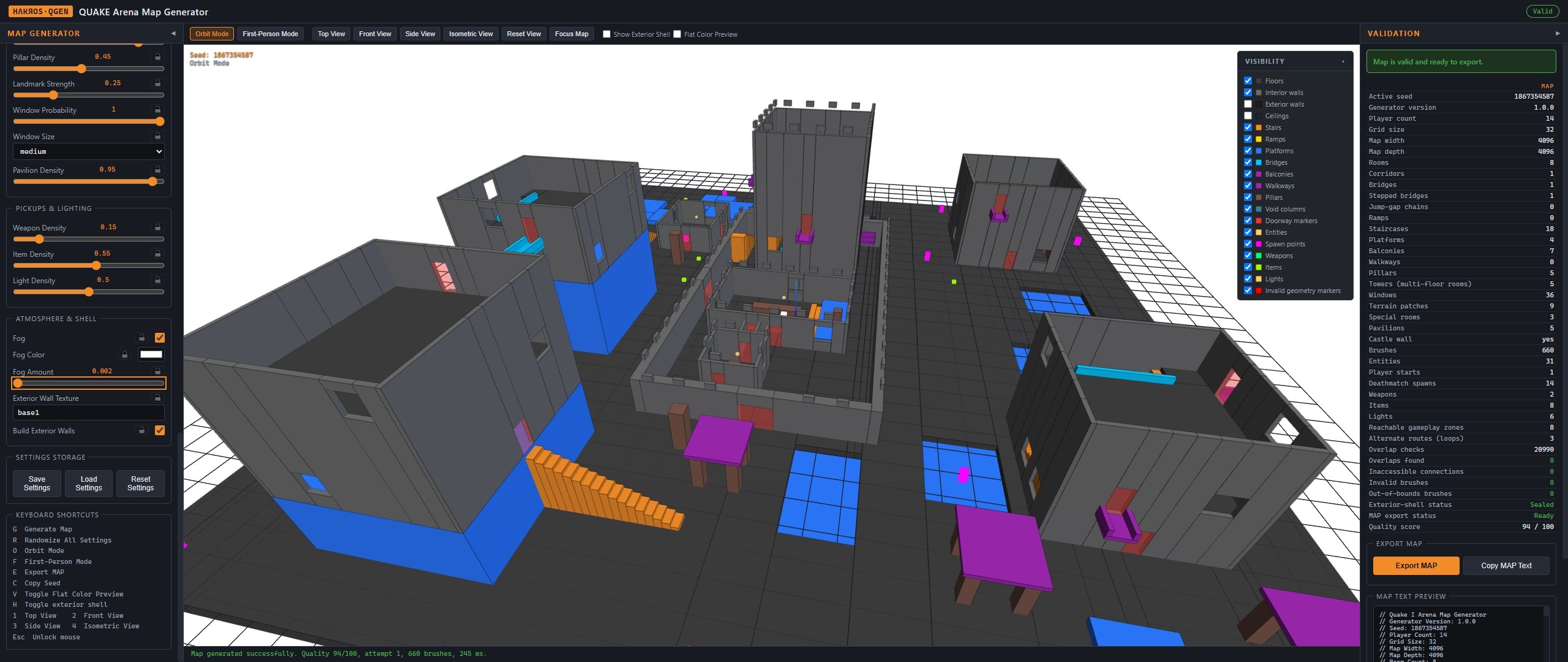The image size is (1568, 662).
Task: Hide Lights in the Visibility panel
Action: (x=1248, y=279)
